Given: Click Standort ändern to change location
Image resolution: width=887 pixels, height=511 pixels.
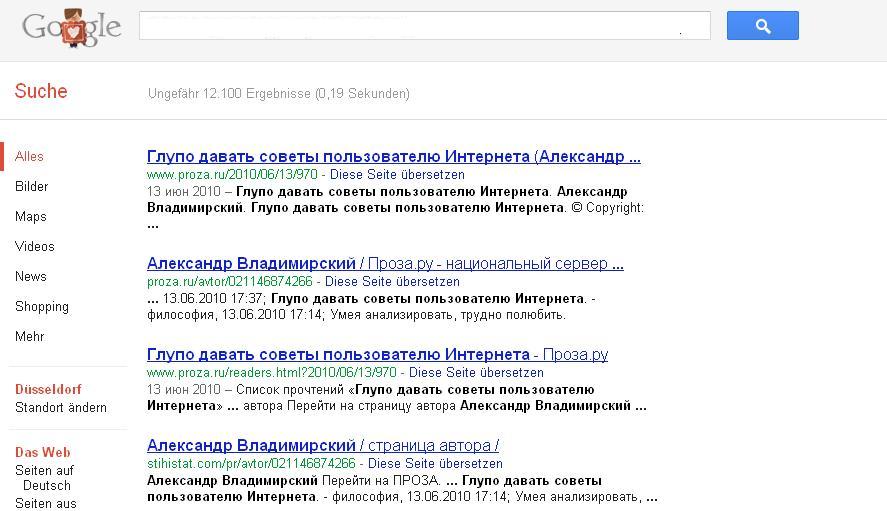Looking at the screenshot, I should pyautogui.click(x=60, y=407).
